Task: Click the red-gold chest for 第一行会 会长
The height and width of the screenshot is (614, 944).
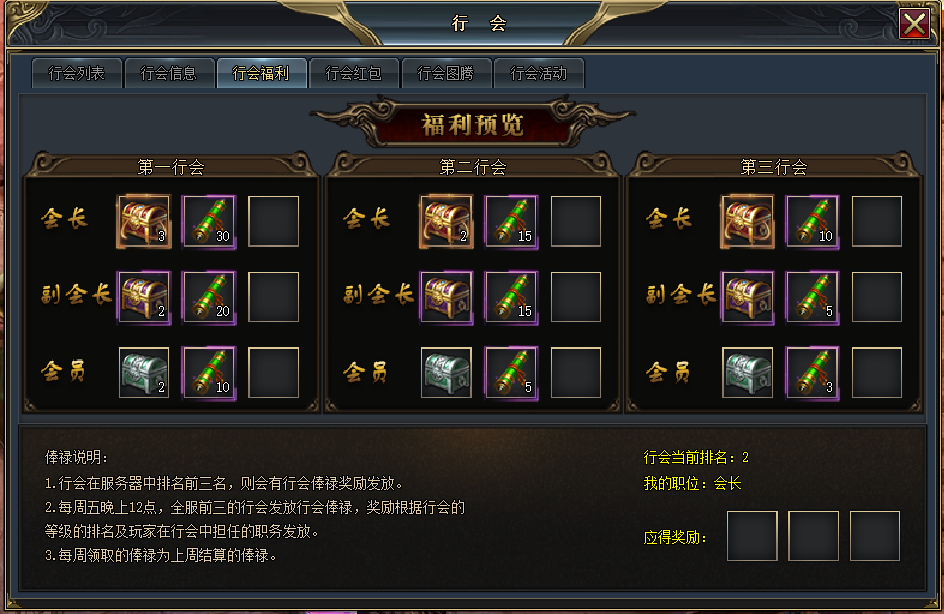Action: pyautogui.click(x=144, y=222)
